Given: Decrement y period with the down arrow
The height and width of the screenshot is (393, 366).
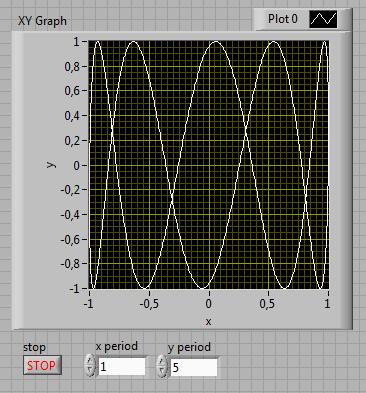Looking at the screenshot, I should (x=162, y=372).
